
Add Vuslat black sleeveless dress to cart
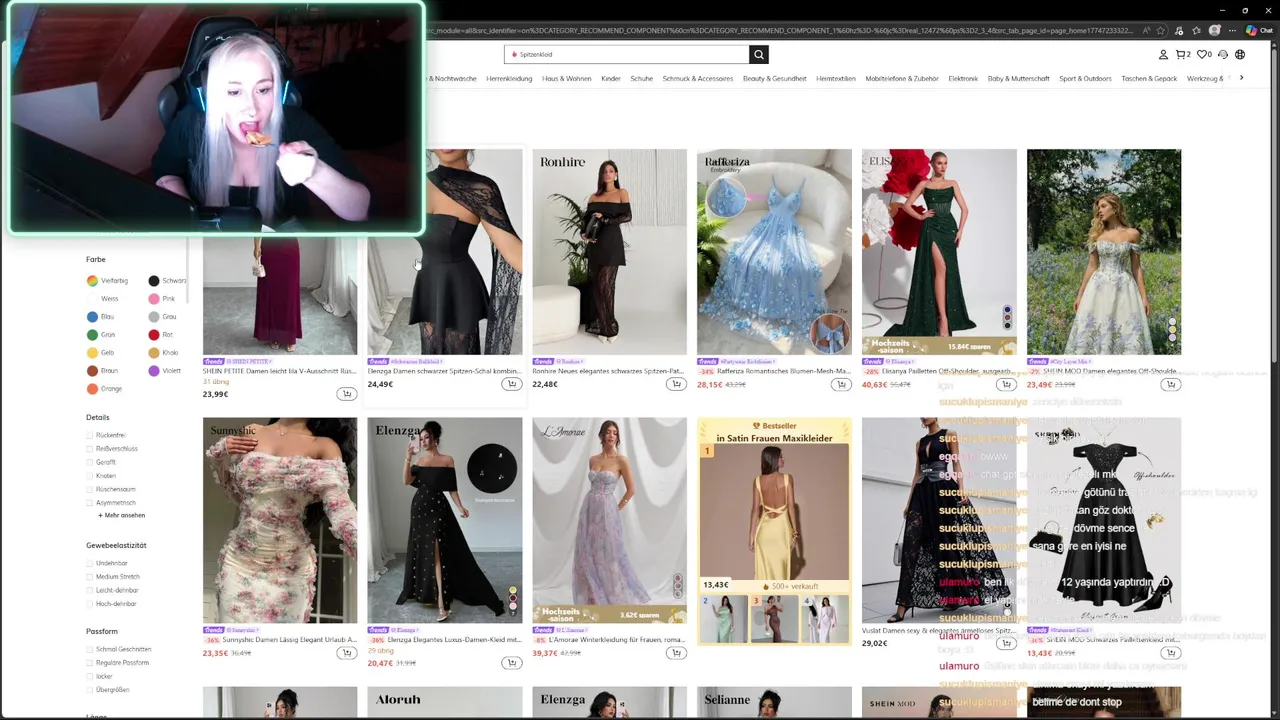(1006, 643)
